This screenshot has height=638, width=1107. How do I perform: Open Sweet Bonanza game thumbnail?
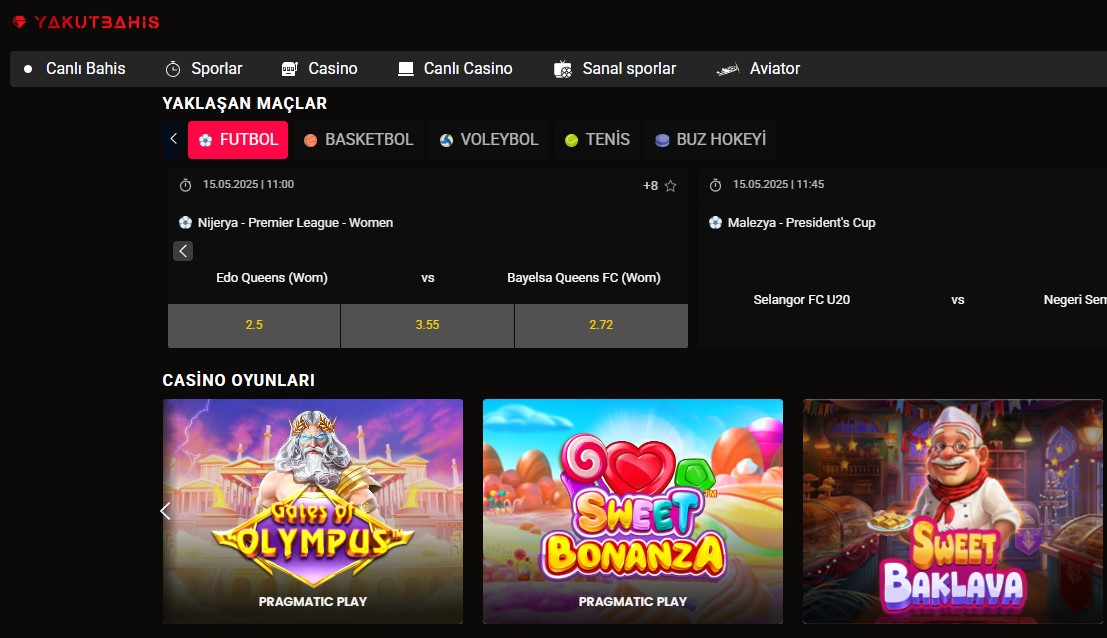pyautogui.click(x=632, y=511)
